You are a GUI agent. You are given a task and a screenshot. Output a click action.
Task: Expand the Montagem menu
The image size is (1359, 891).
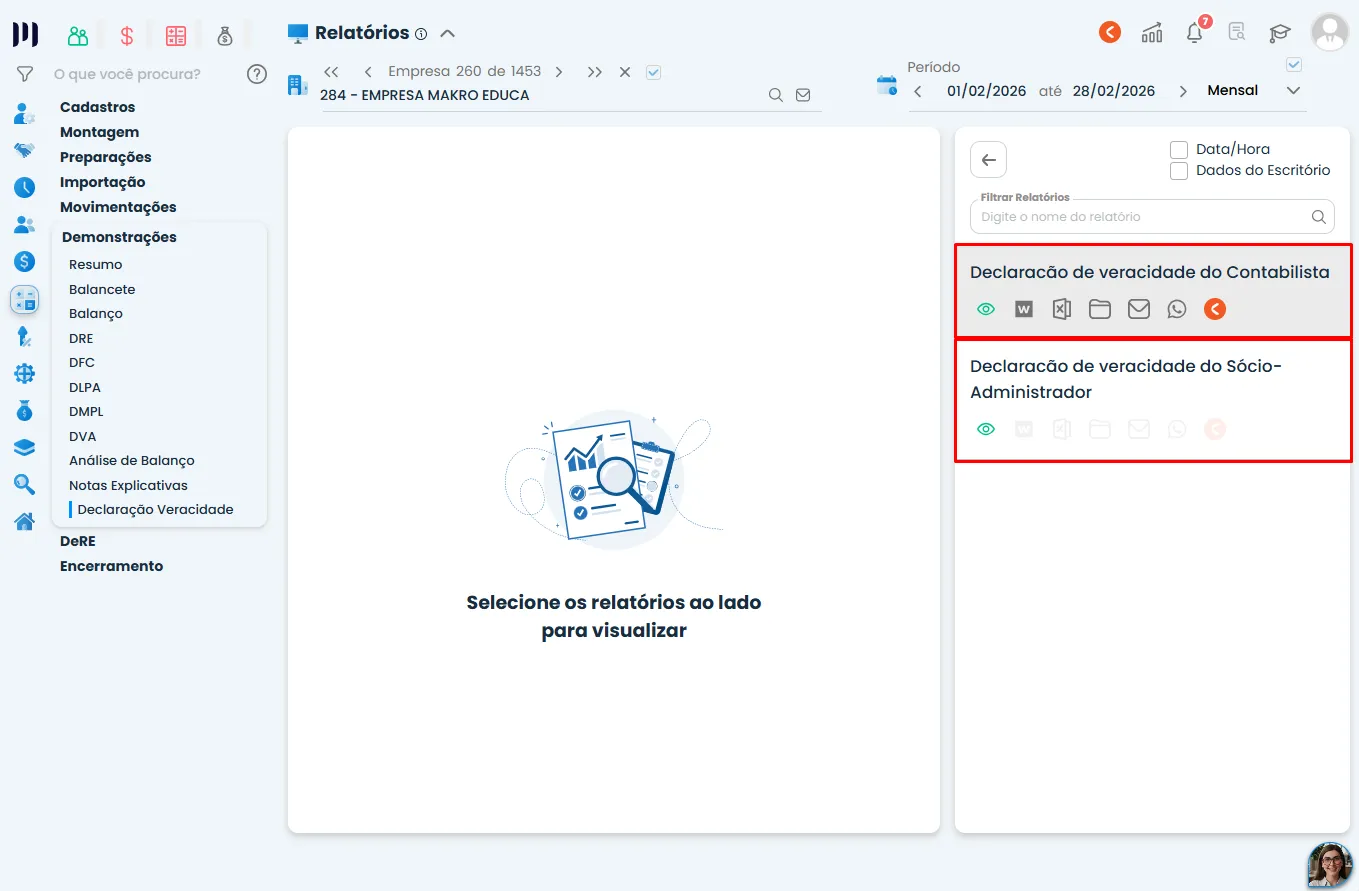99,132
